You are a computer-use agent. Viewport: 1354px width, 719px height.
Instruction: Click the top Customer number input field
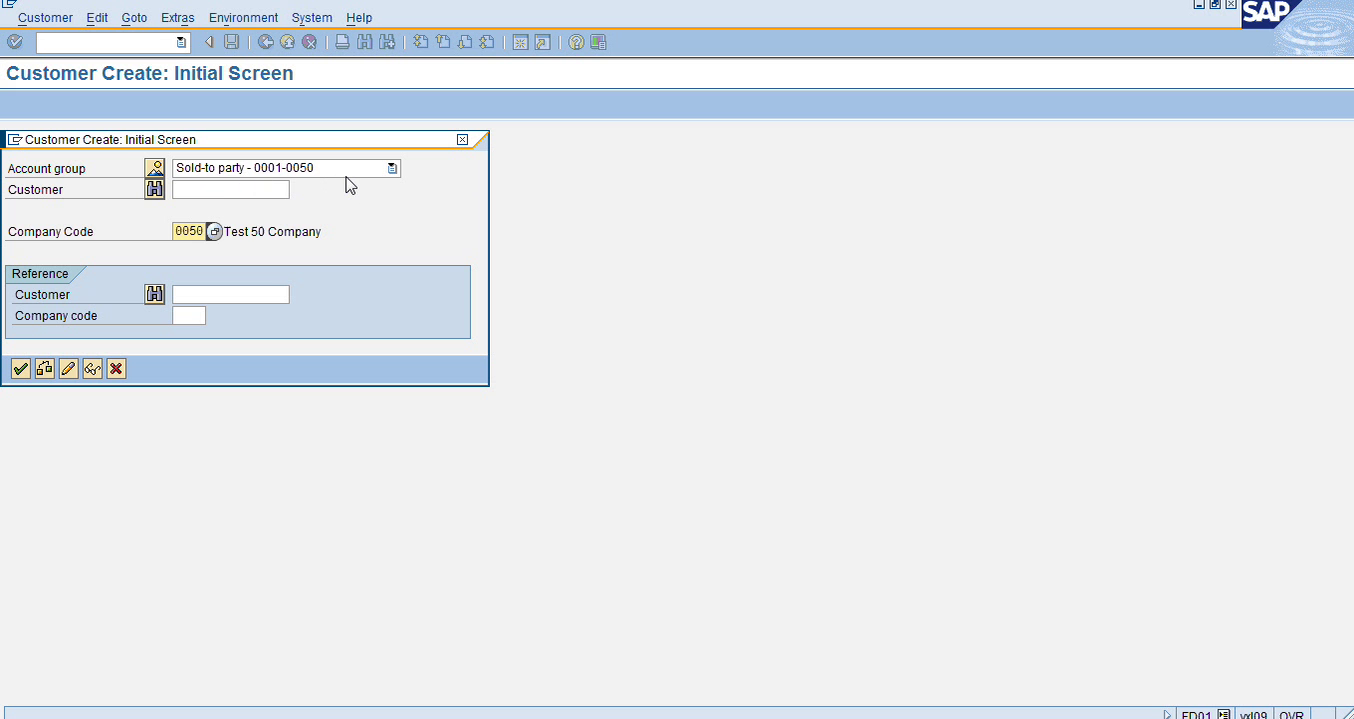[x=231, y=189]
